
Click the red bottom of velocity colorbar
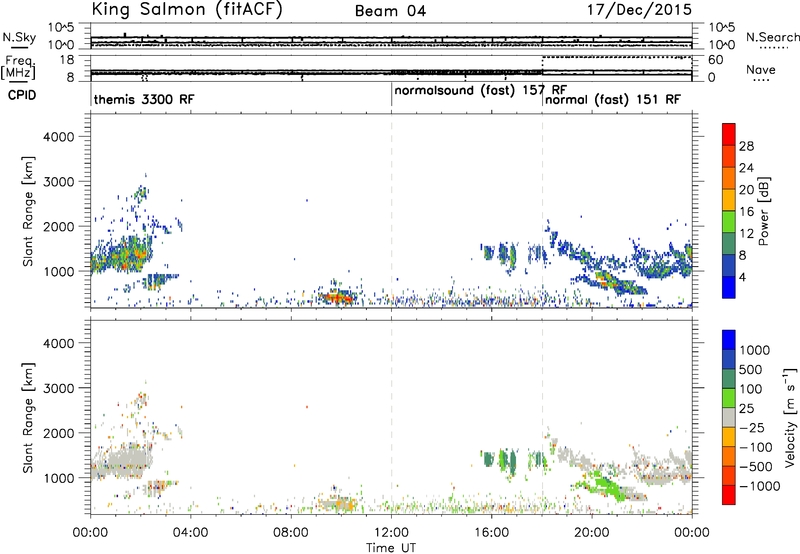pos(729,495)
